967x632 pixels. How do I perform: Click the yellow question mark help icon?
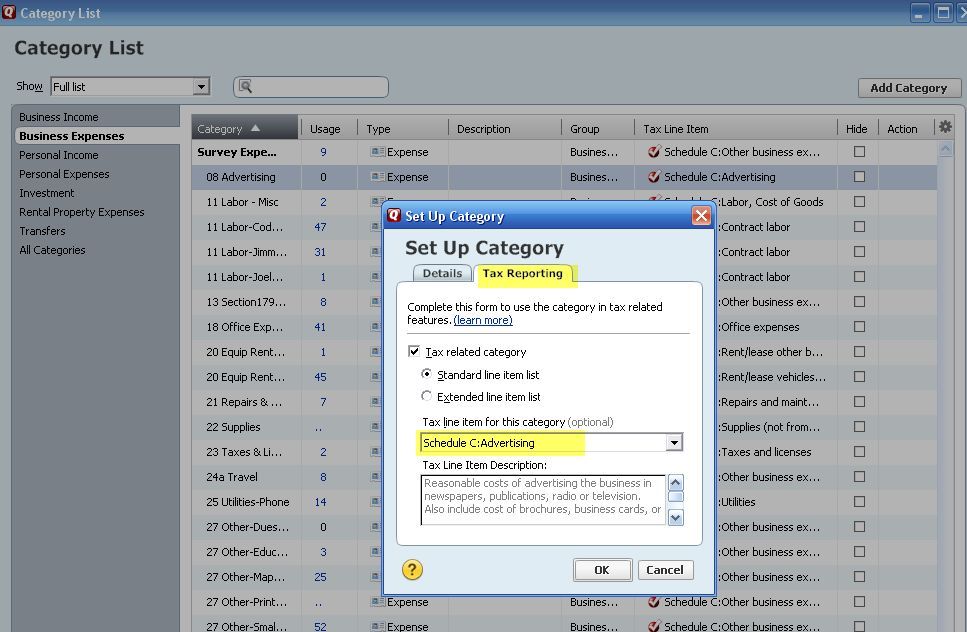pyautogui.click(x=411, y=570)
